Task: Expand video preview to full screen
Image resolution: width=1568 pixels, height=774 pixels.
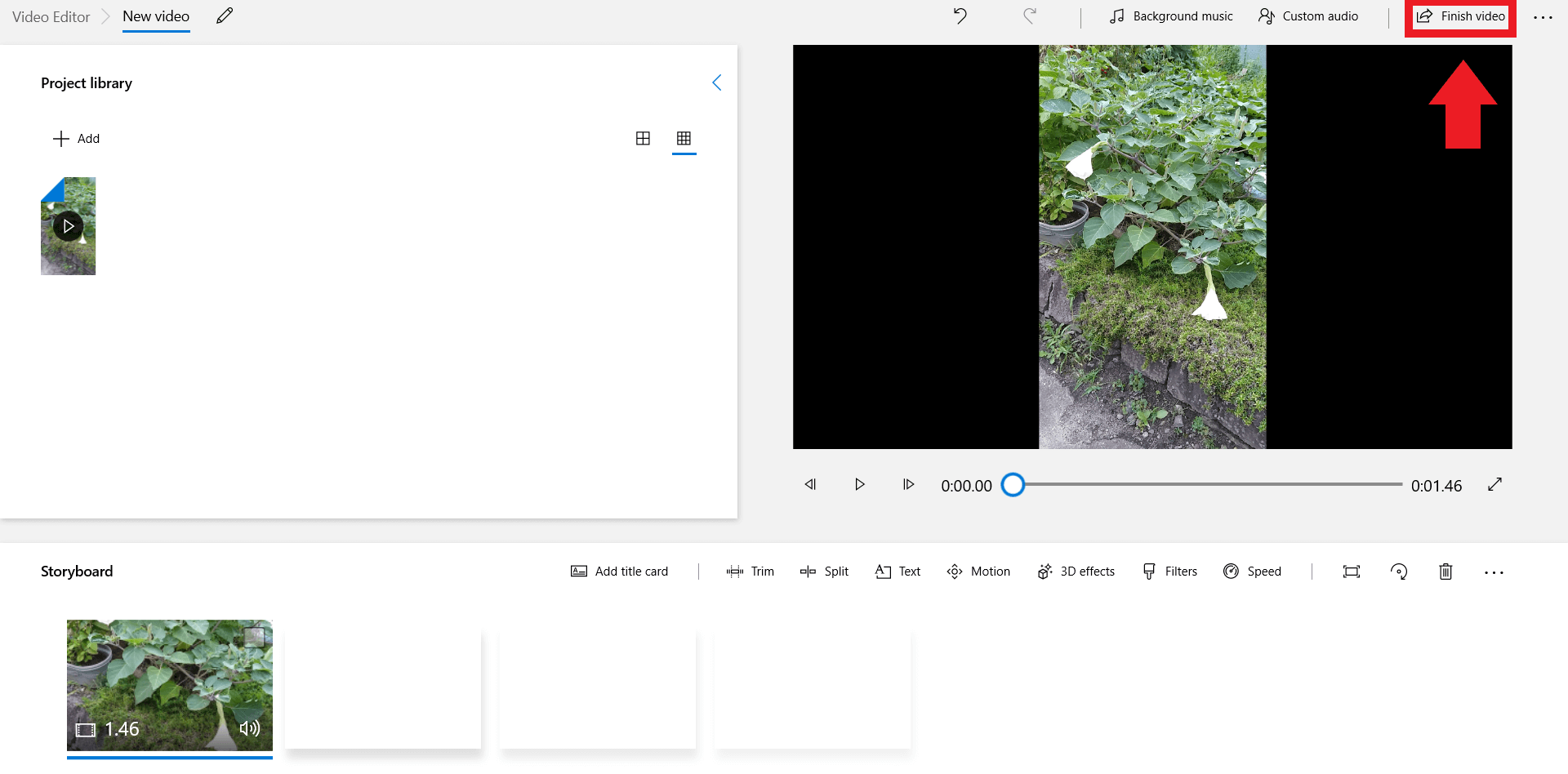Action: [x=1494, y=485]
